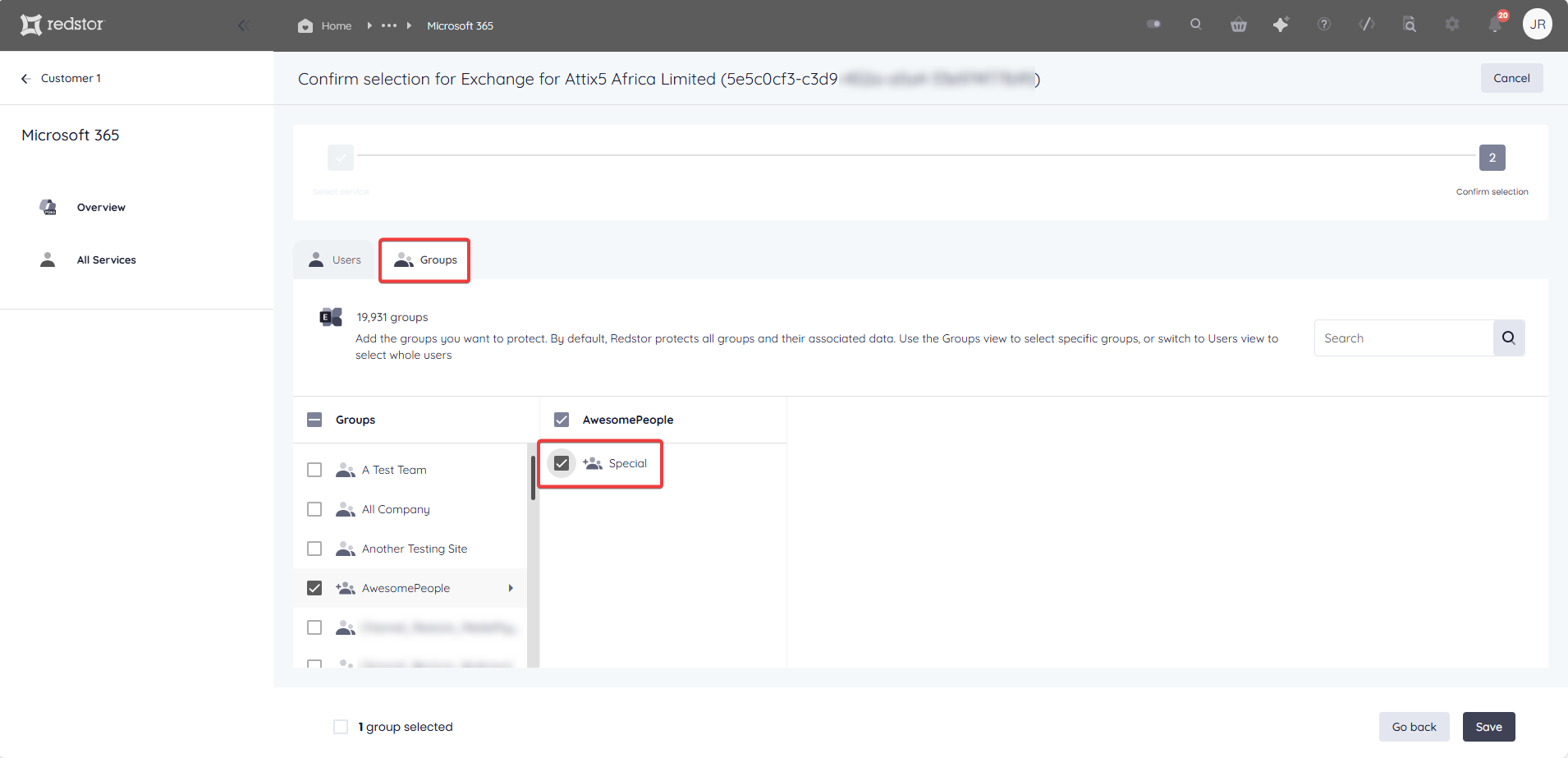Viewport: 1568px width, 758px height.
Task: Check the blurred group below AwesomePeople
Action: pyautogui.click(x=314, y=627)
